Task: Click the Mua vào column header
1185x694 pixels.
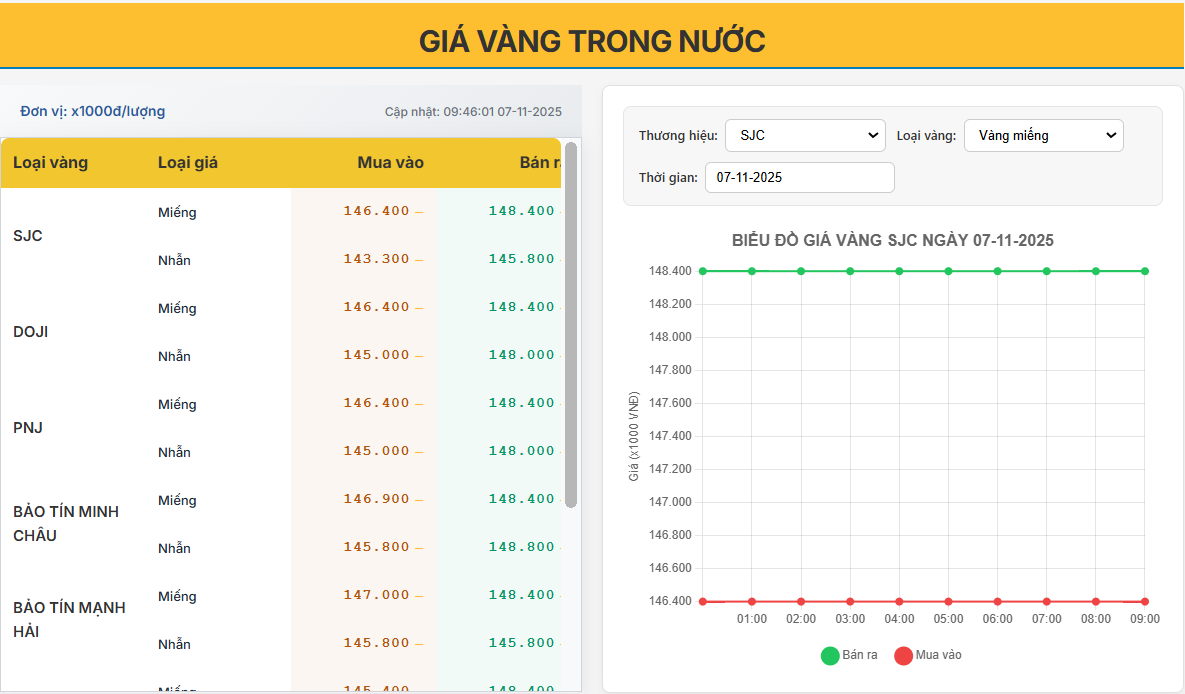Action: tap(389, 162)
